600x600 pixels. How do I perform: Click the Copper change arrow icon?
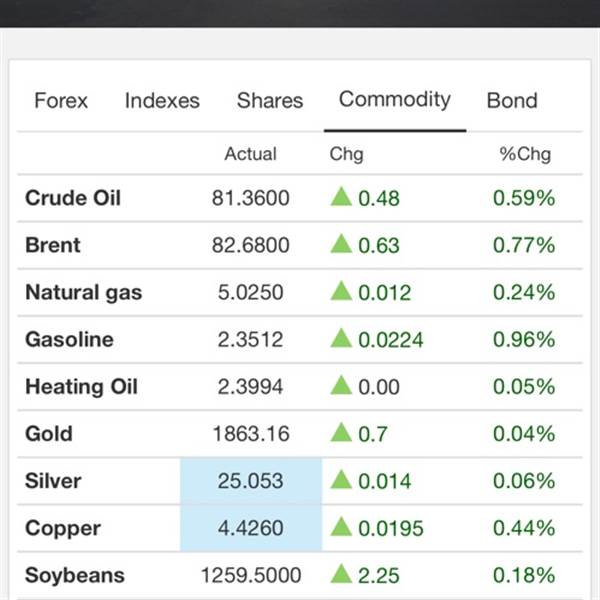341,527
